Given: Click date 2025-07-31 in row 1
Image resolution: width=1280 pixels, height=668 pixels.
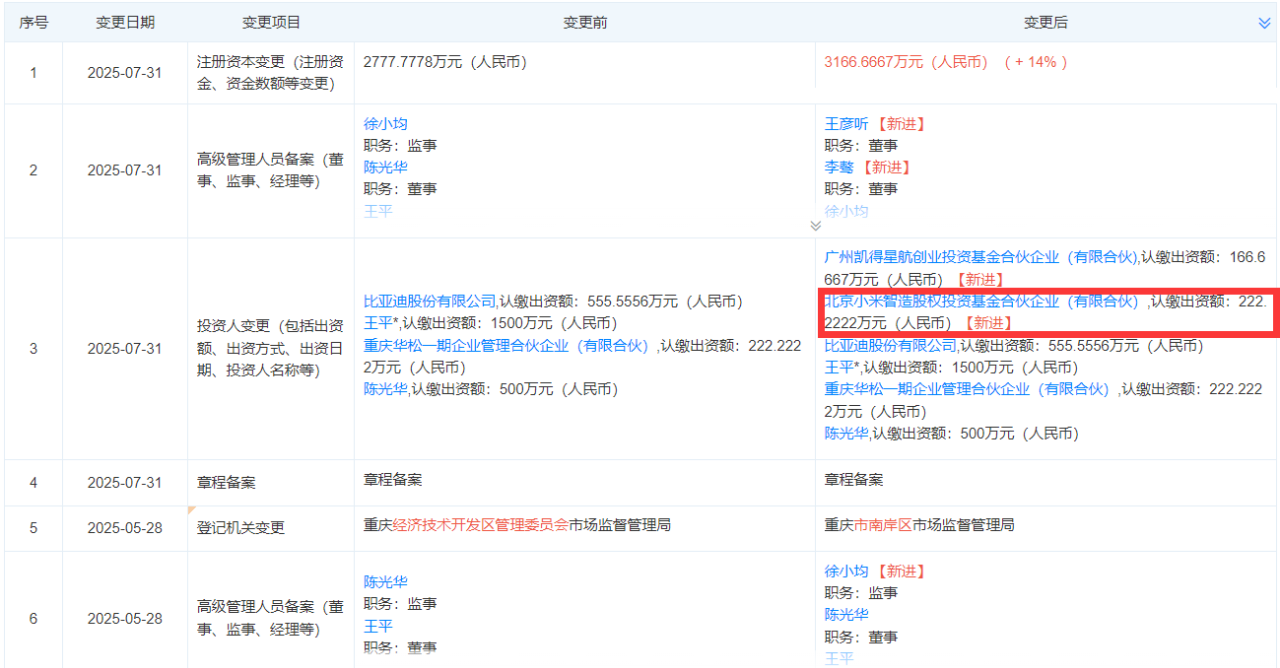Looking at the screenshot, I should click(124, 73).
